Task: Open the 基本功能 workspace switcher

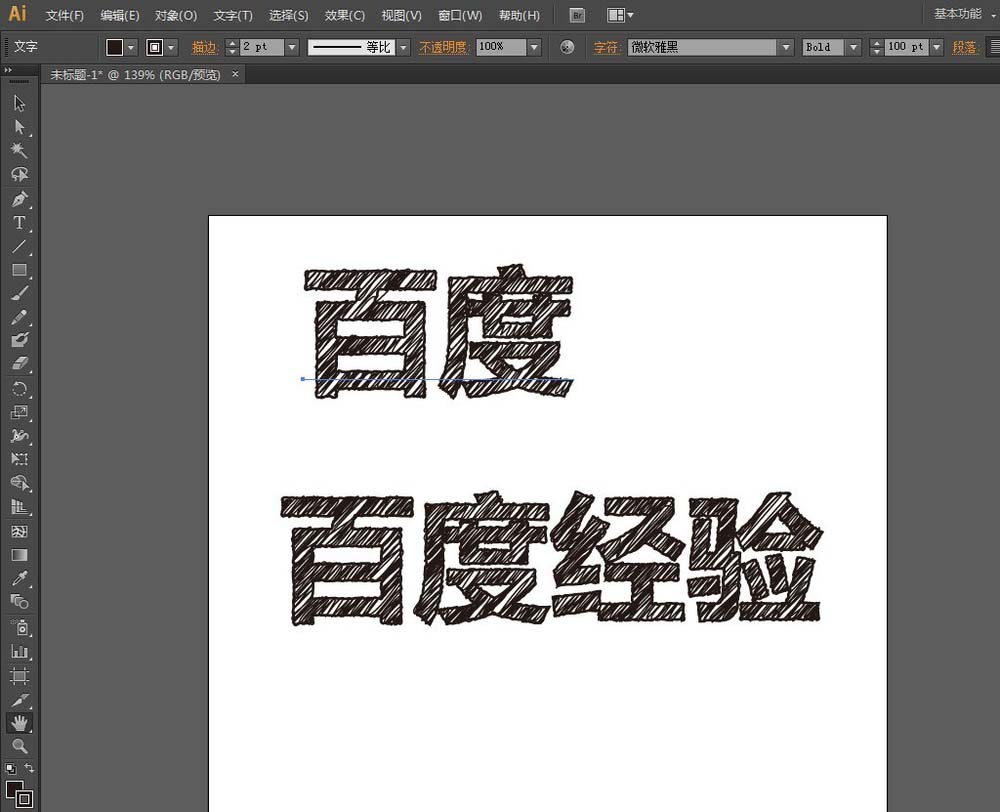Action: 964,14
